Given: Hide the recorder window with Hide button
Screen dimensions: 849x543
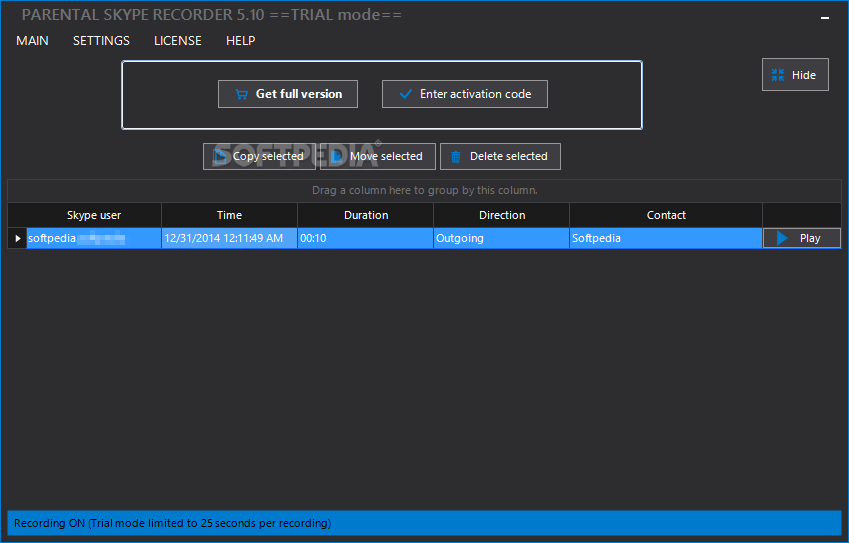Looking at the screenshot, I should coord(795,75).
